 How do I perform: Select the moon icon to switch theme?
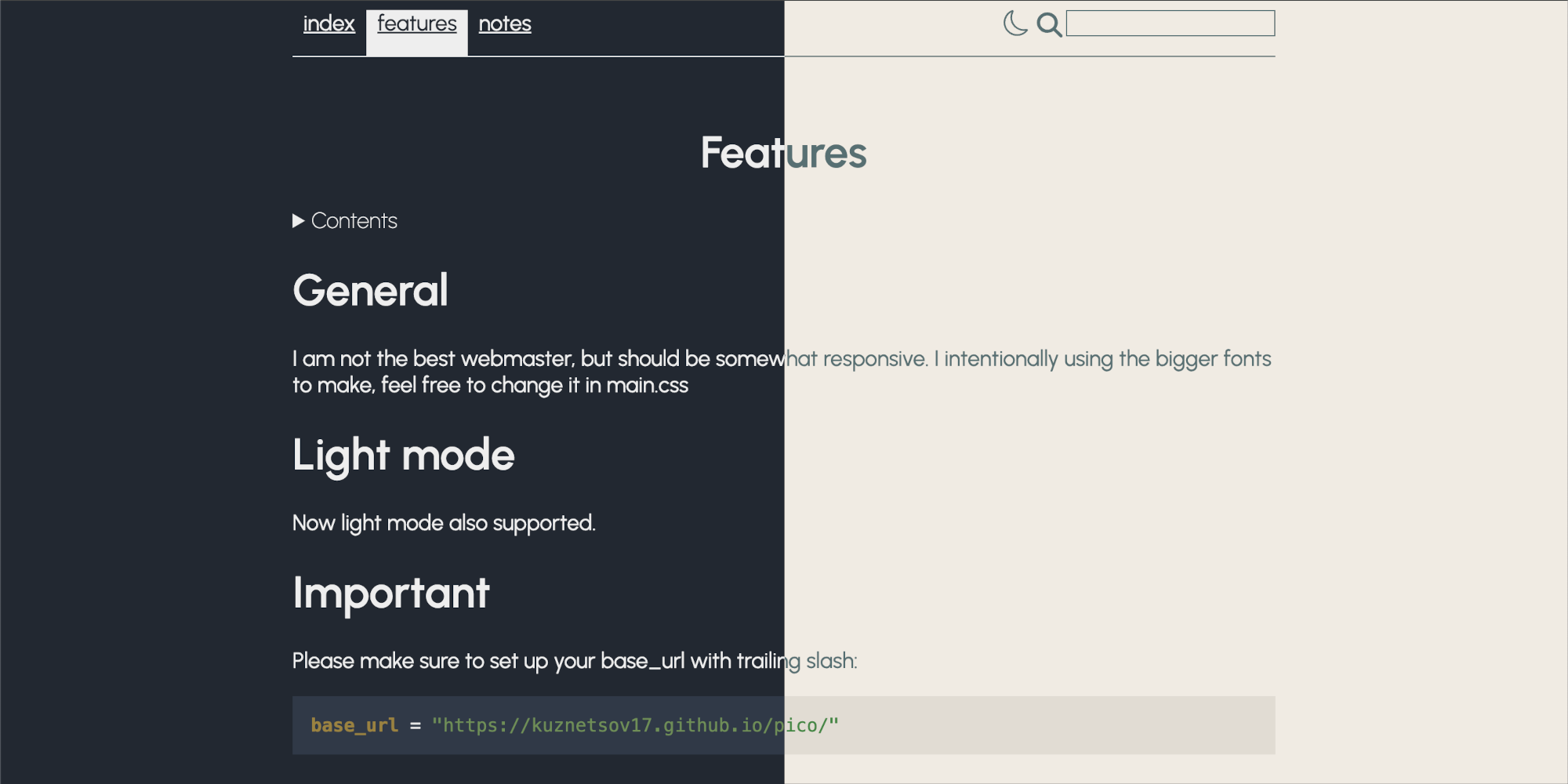1015,24
